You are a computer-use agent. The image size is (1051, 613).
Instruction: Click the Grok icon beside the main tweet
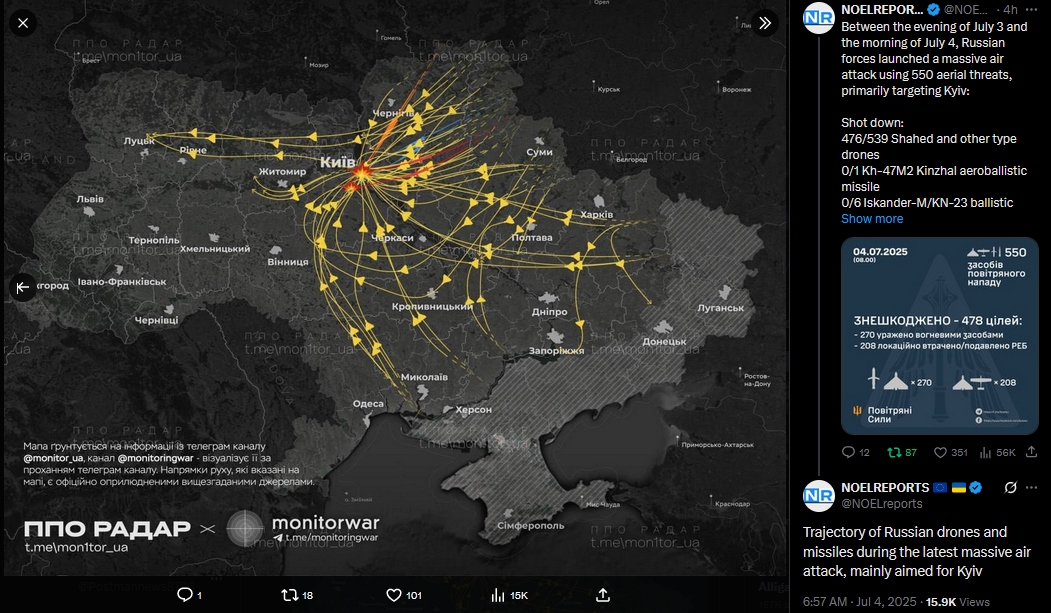tap(1010, 488)
